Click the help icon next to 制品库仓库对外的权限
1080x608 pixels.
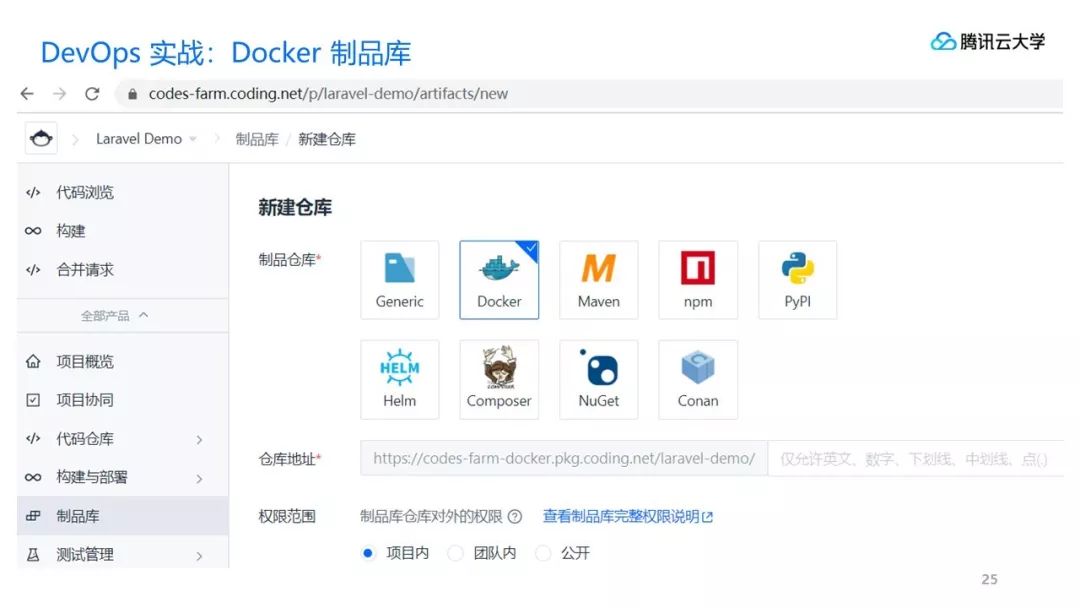515,516
